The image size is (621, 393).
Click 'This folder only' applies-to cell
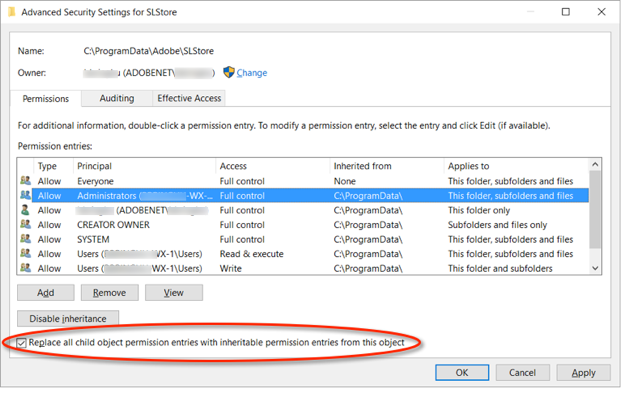479,210
